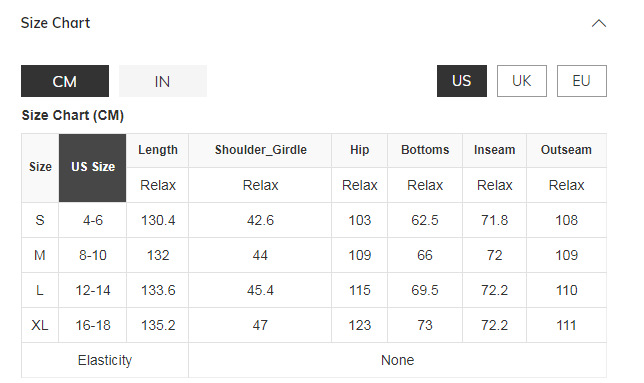
Task: Select the M size row label
Action: [40, 255]
